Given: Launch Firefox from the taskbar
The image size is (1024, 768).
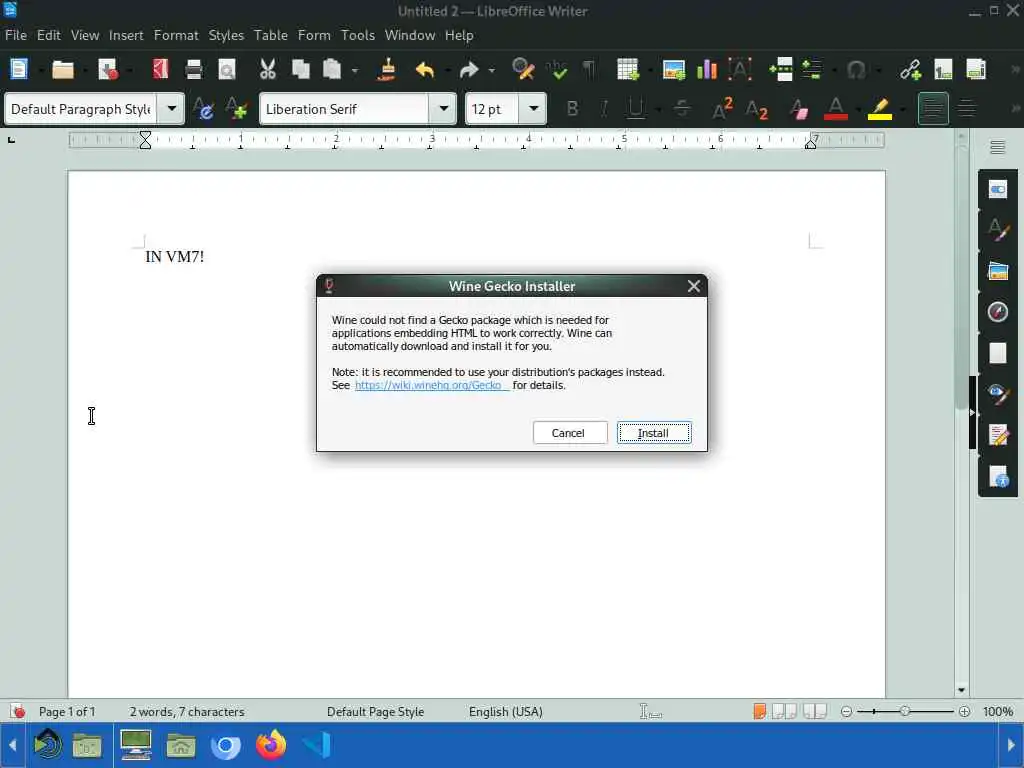Looking at the screenshot, I should pos(271,745).
